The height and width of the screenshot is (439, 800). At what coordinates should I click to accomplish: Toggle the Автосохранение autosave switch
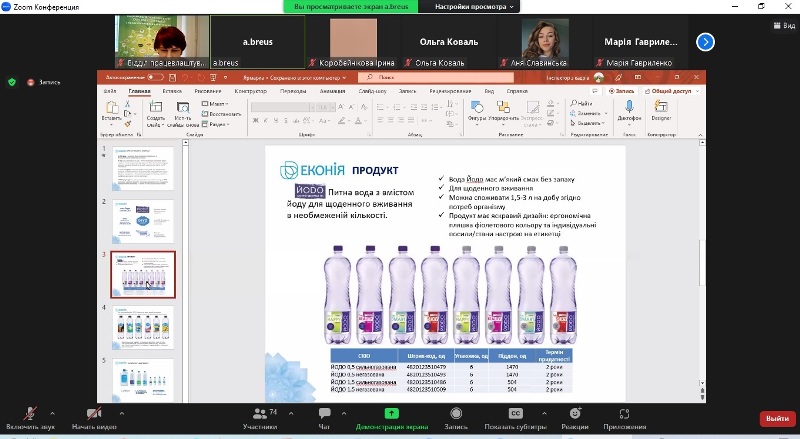point(156,78)
